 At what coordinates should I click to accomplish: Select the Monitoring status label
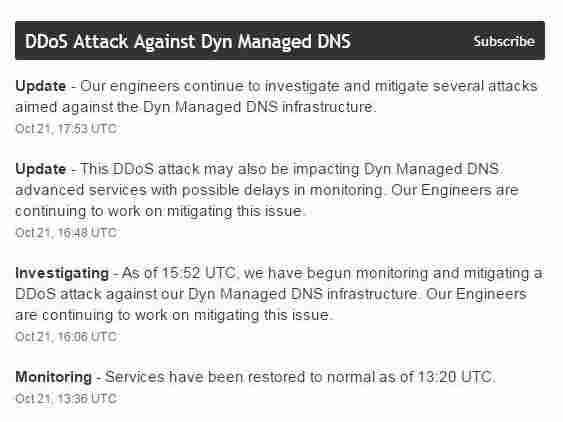(x=53, y=377)
